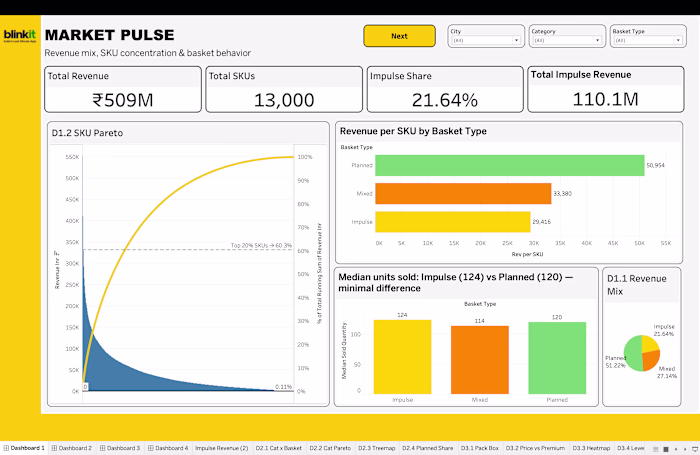Click the Total Impulse Revenue 110.1M value
Image resolution: width=700 pixels, height=455 pixels.
click(x=605, y=99)
